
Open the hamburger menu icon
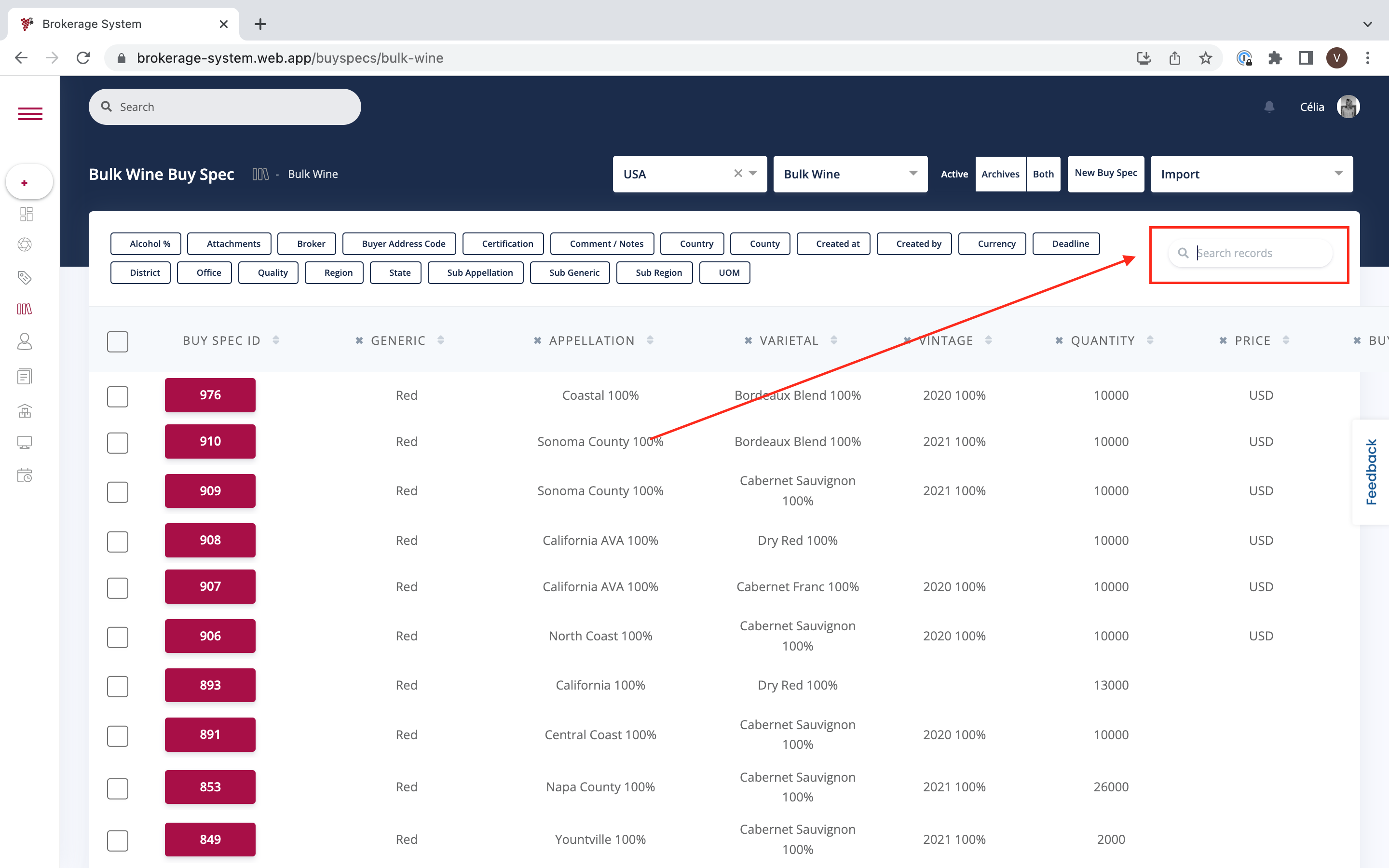click(30, 114)
